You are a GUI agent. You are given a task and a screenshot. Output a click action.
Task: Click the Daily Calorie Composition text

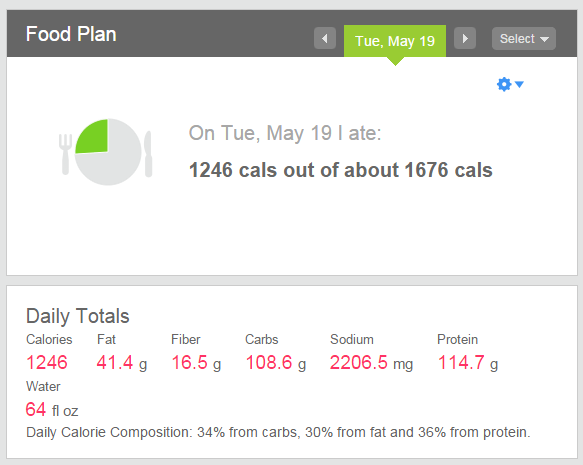pos(278,432)
